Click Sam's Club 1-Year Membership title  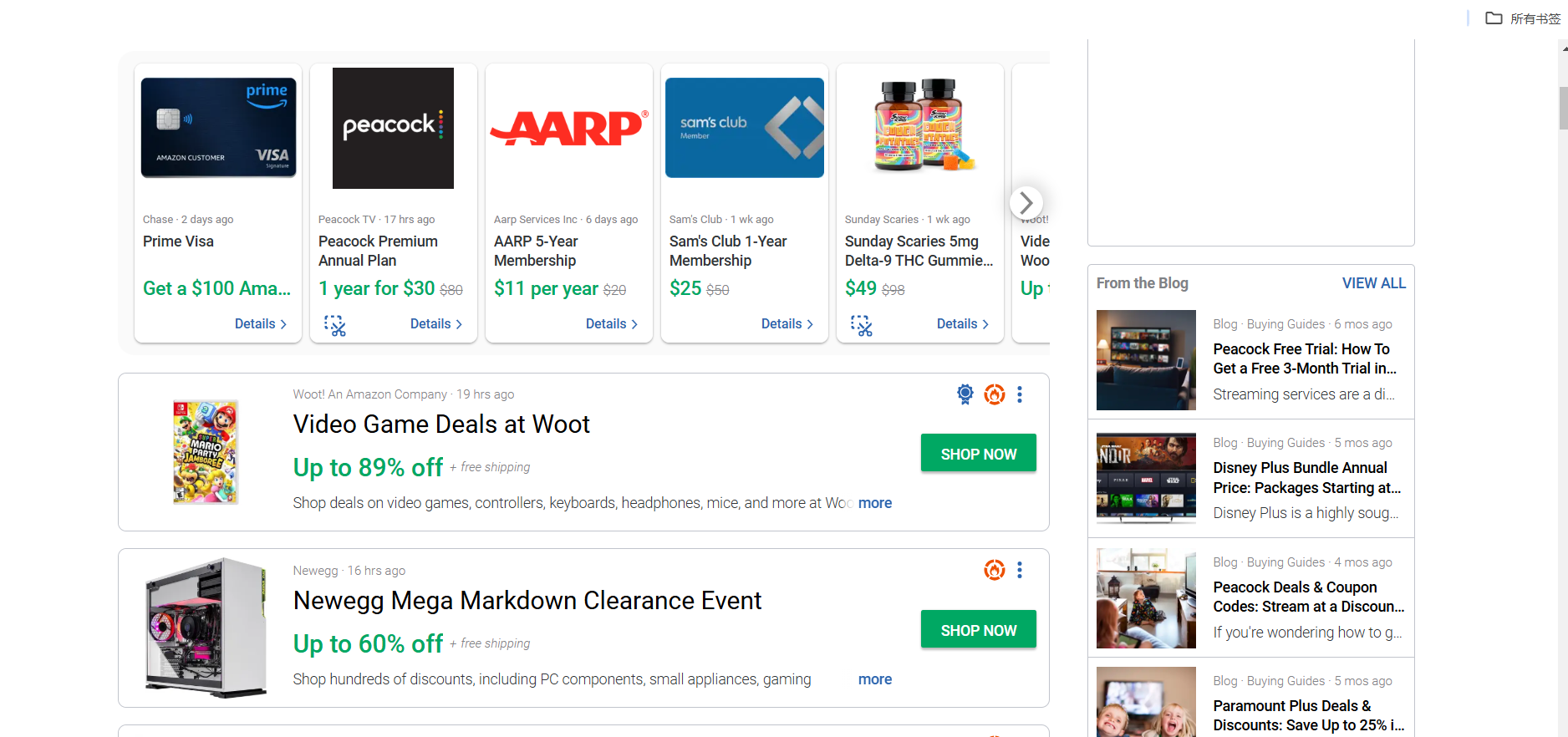(728, 251)
